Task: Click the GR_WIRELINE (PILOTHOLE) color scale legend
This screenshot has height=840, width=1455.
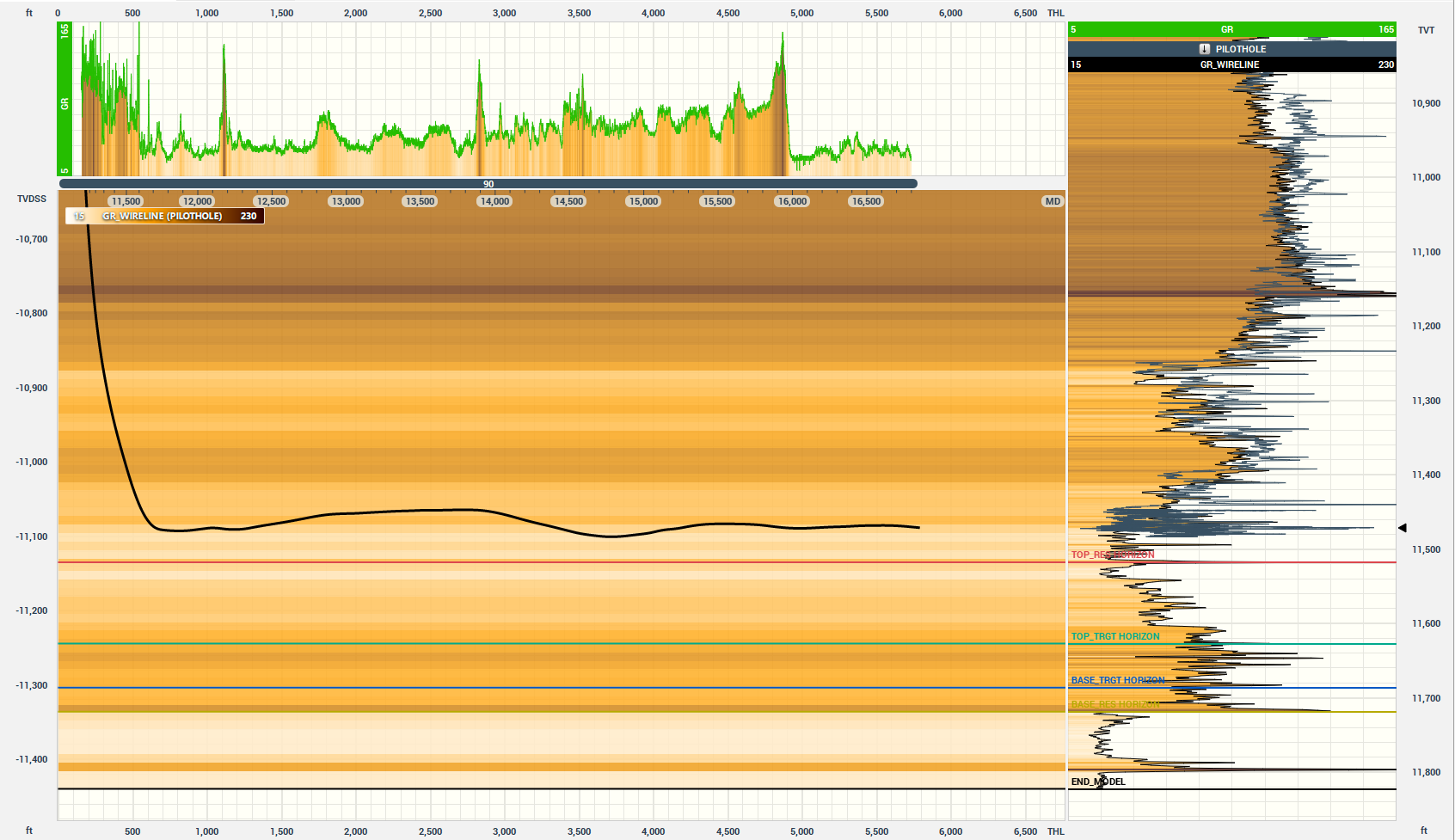Action: [x=165, y=216]
